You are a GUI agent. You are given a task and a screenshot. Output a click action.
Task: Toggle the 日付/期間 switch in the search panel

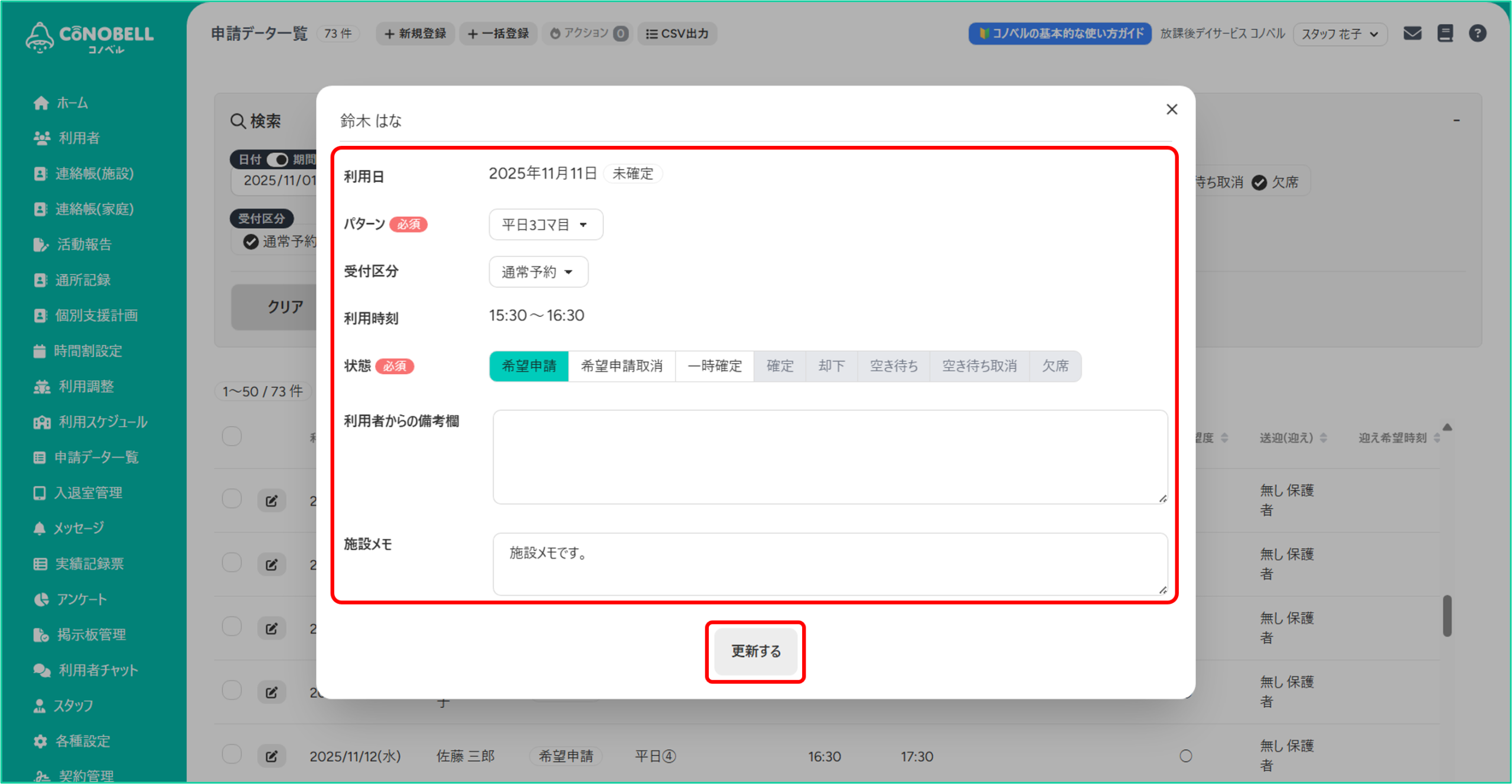(x=276, y=159)
